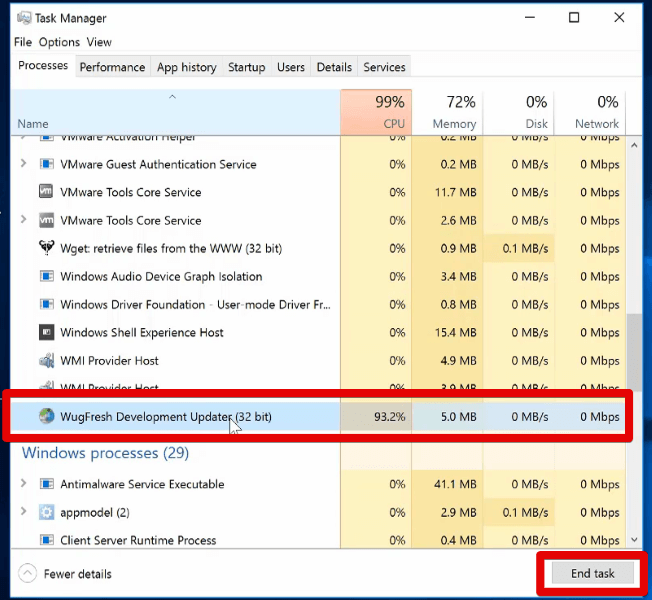Click the 15.4 MB memory value
652x600 pixels.
455,333
